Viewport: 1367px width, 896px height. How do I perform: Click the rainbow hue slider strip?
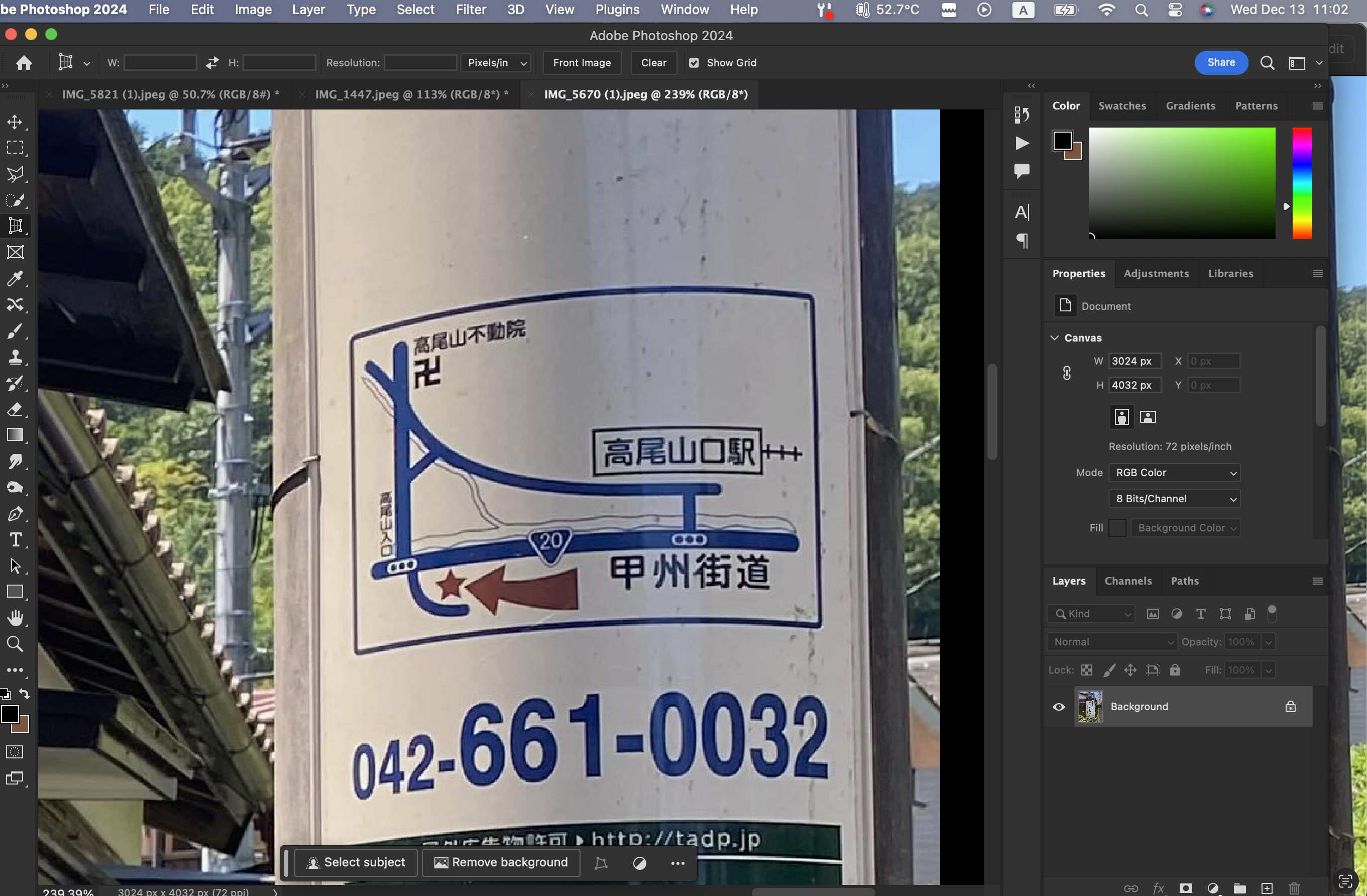(1302, 183)
